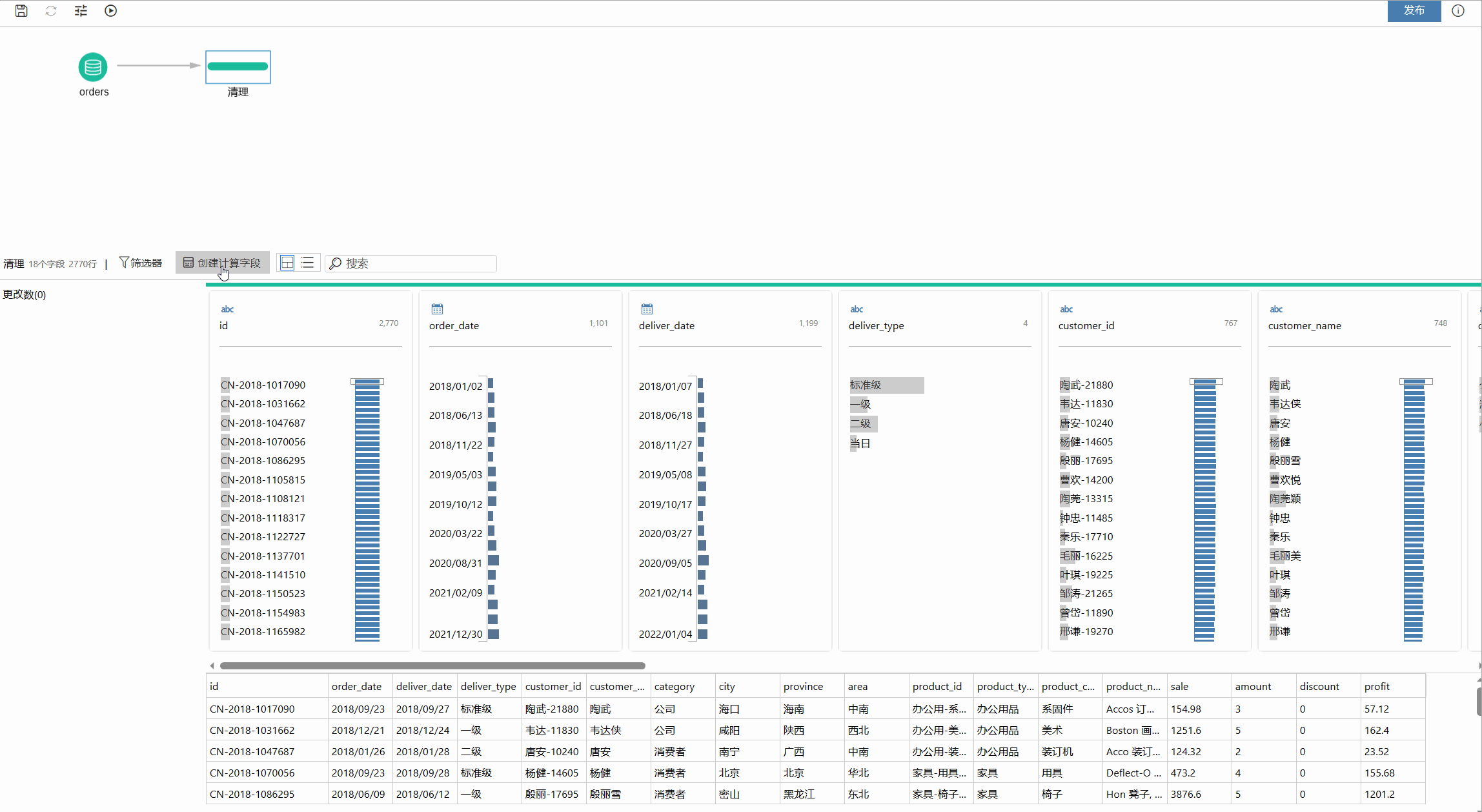
Task: Click the info icon beside publish
Action: coord(1457,11)
